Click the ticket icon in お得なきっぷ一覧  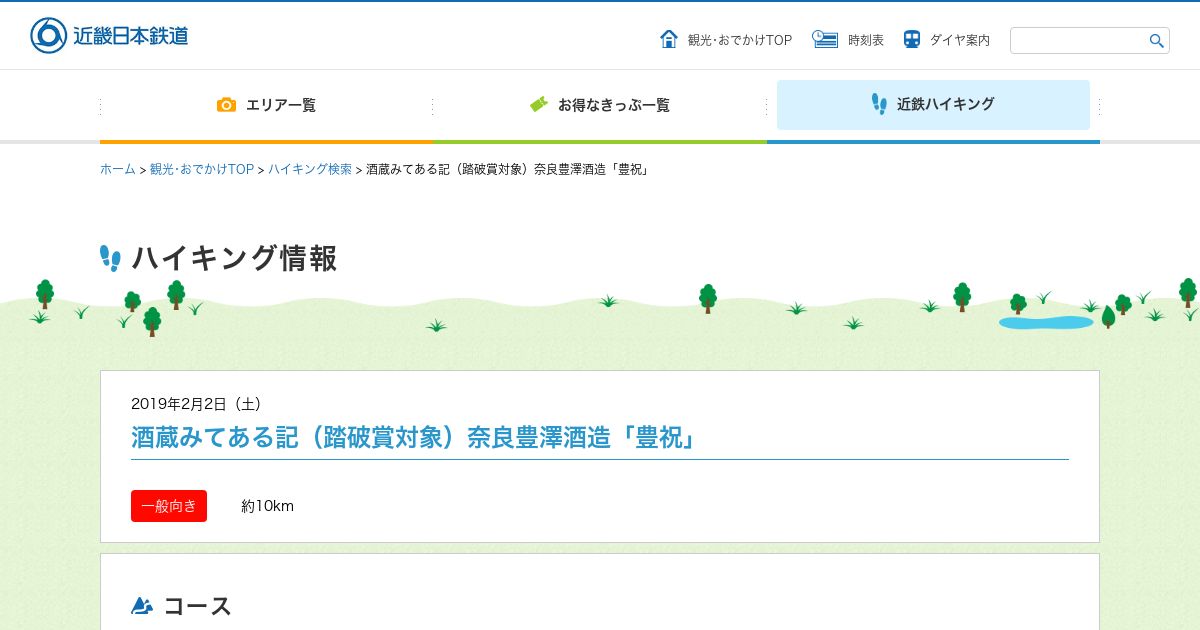tap(539, 104)
